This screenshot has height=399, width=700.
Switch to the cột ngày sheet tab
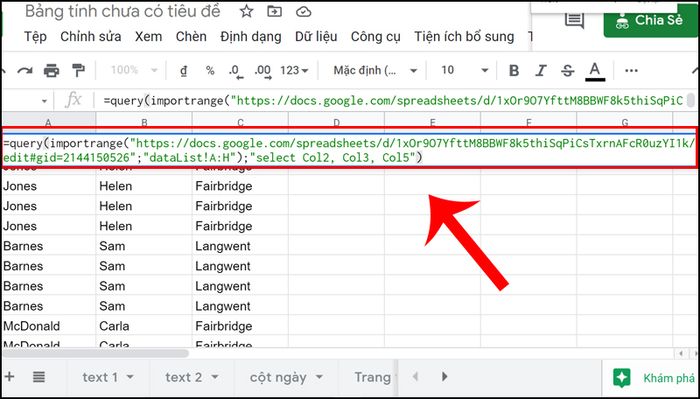pyautogui.click(x=278, y=378)
